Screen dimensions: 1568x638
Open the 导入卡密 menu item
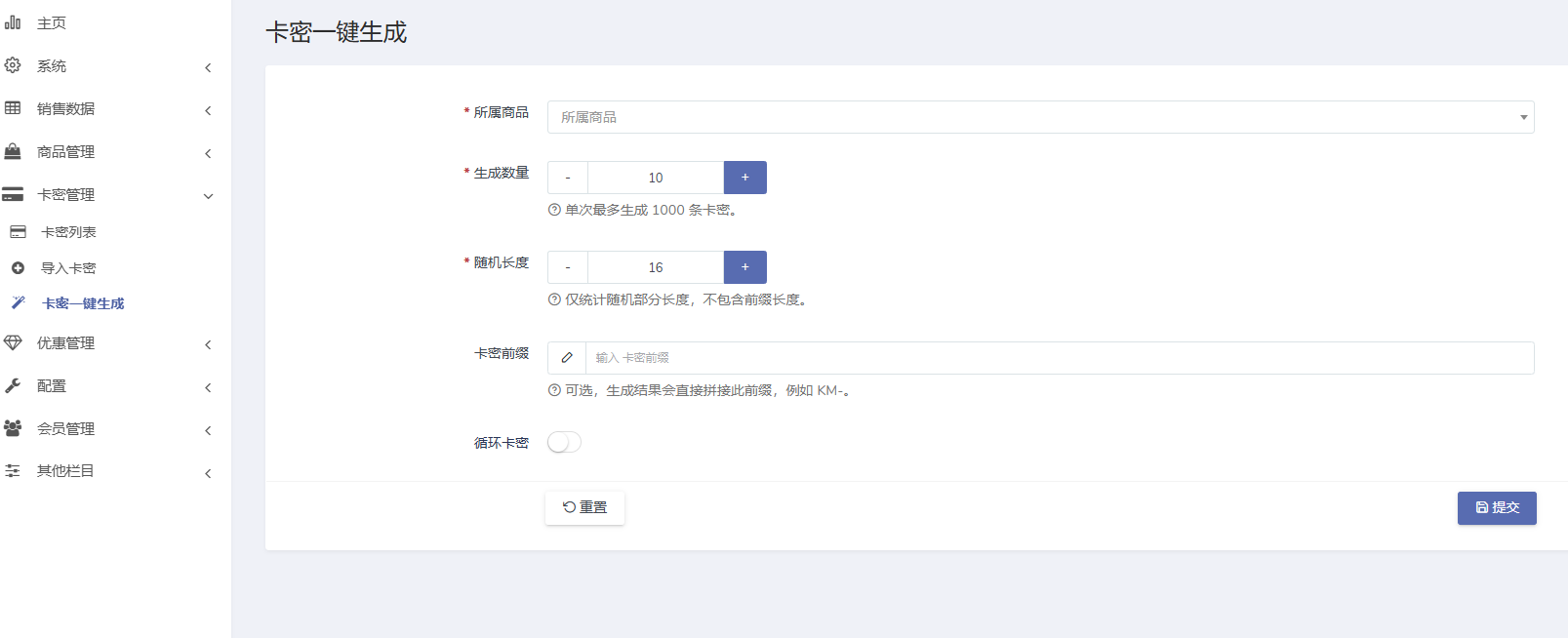point(68,268)
